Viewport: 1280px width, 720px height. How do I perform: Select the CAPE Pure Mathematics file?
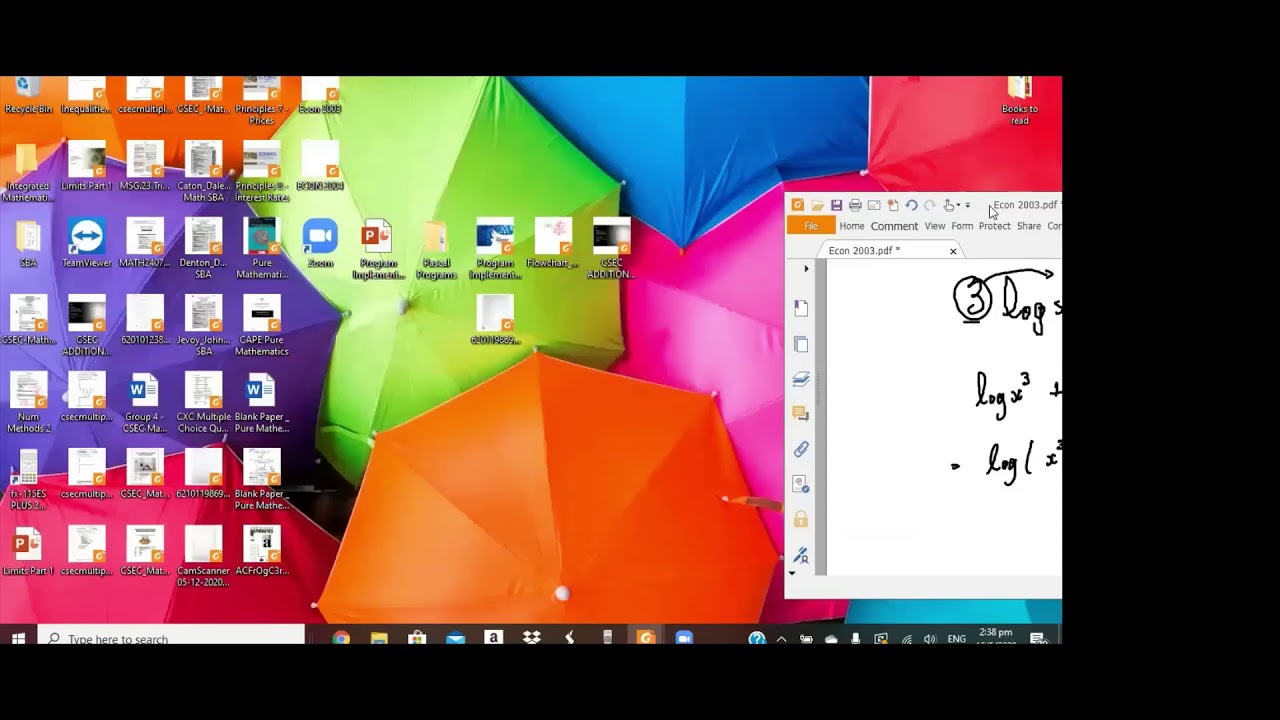click(x=262, y=326)
